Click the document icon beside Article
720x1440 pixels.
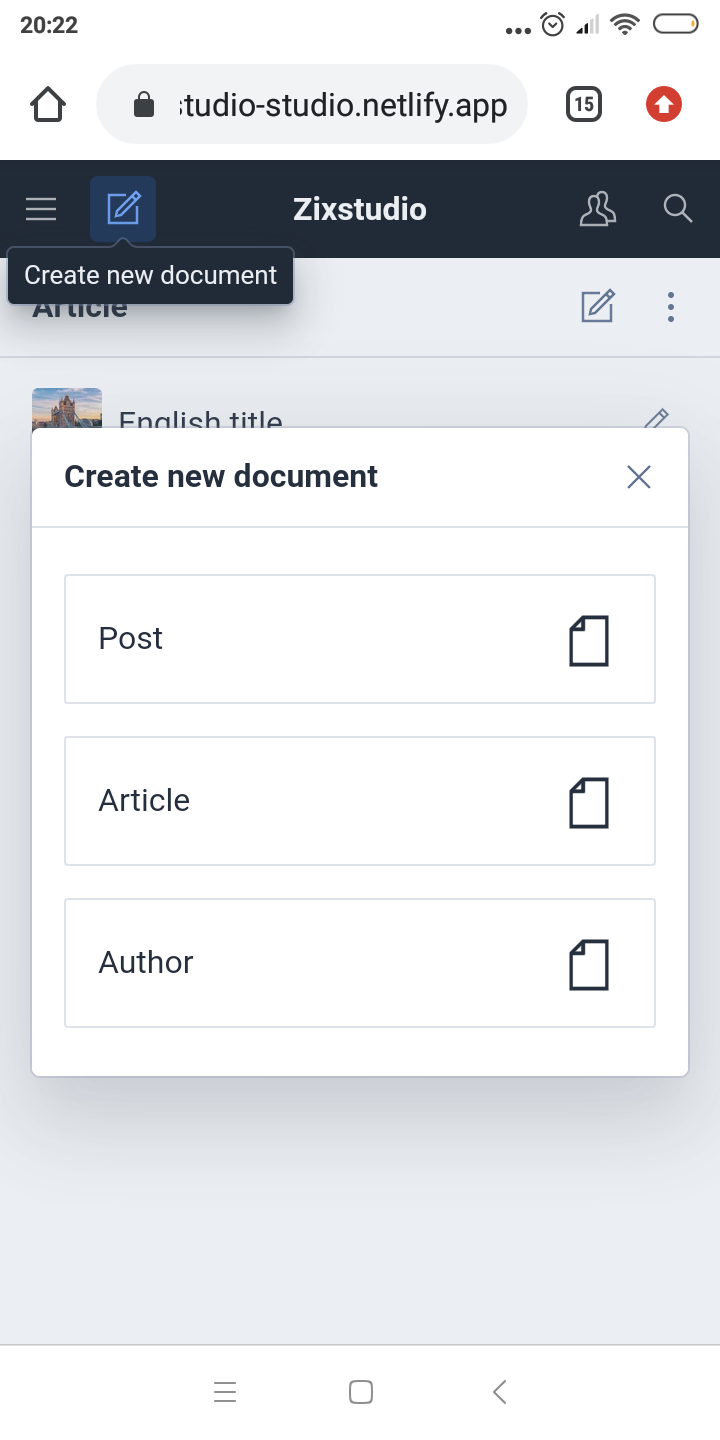pos(589,802)
